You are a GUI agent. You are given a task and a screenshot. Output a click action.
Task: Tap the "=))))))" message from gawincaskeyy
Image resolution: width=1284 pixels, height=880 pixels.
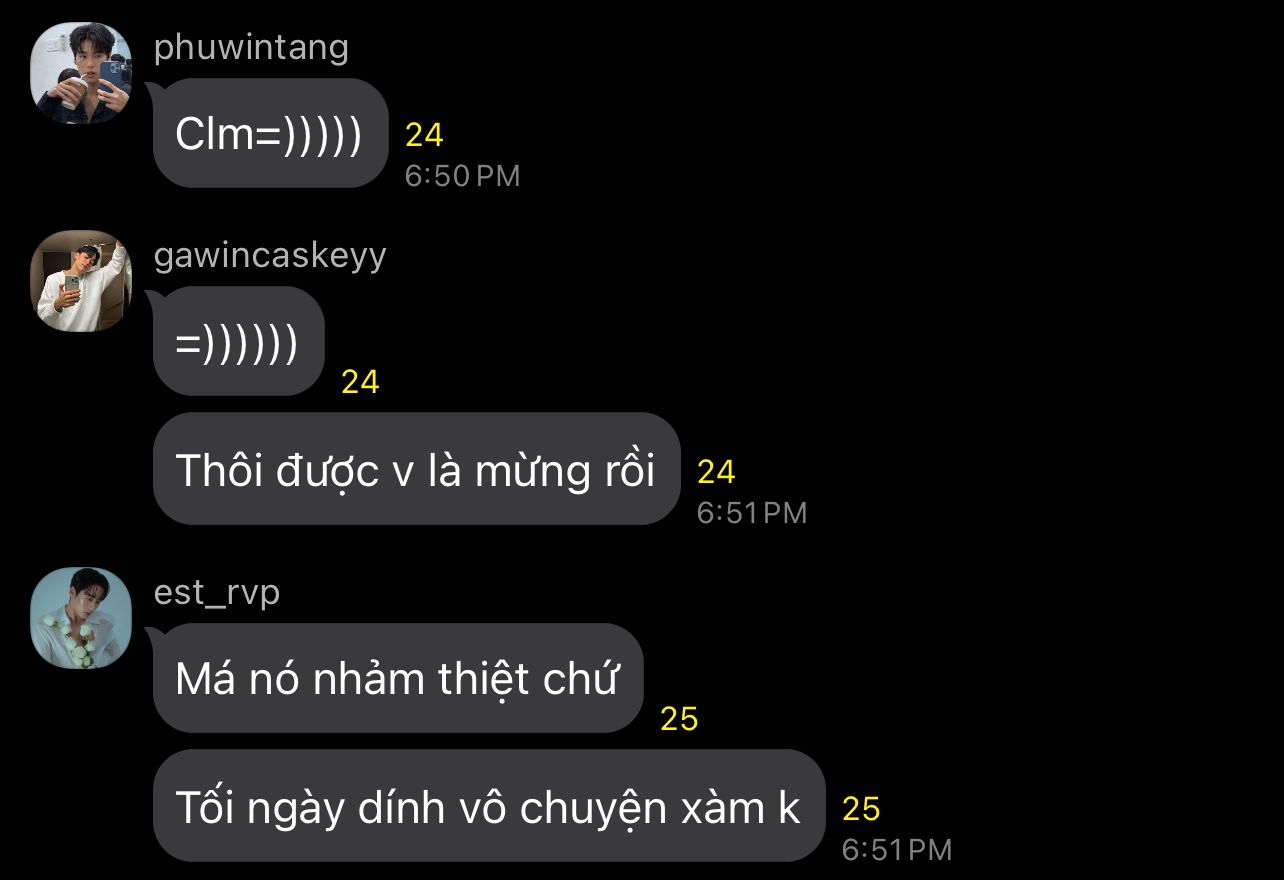click(238, 342)
